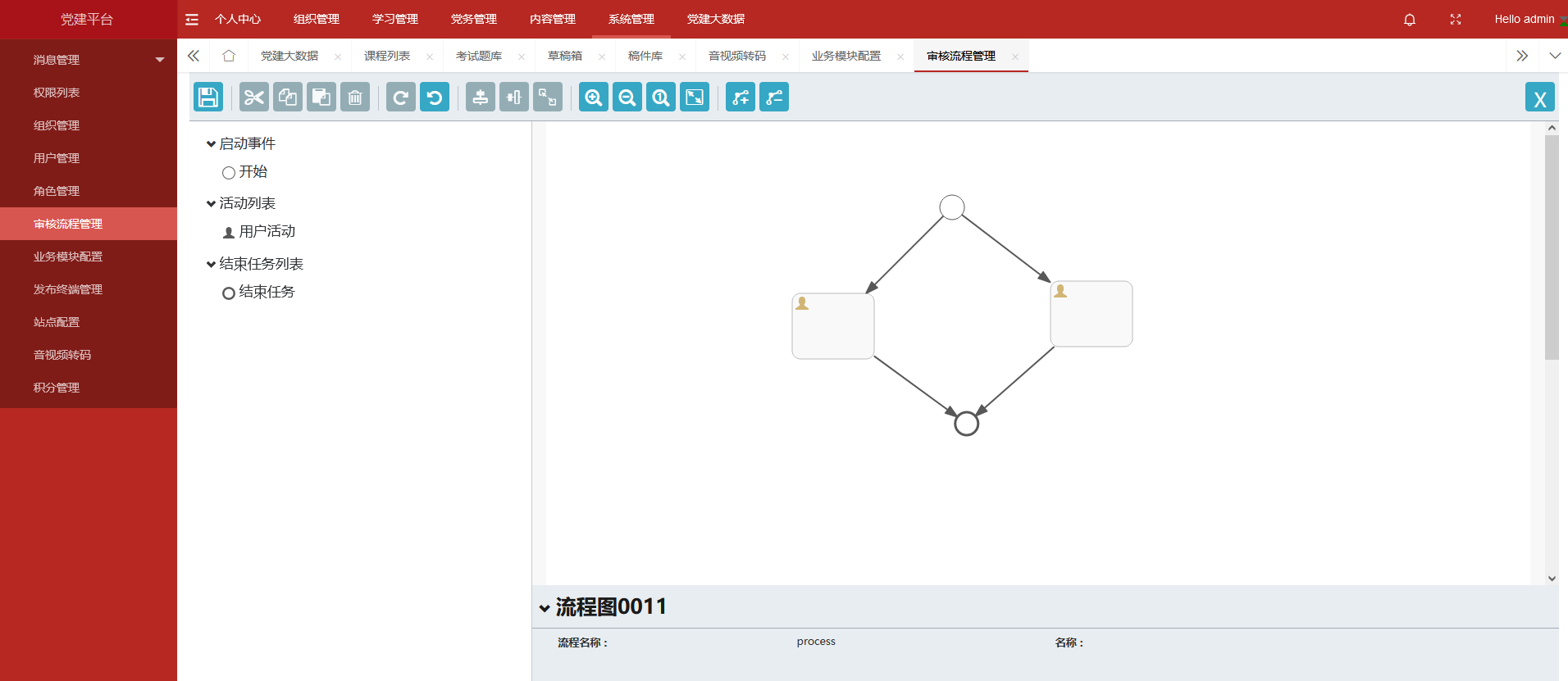
Task: Select the start event circle on canvas
Action: [952, 207]
